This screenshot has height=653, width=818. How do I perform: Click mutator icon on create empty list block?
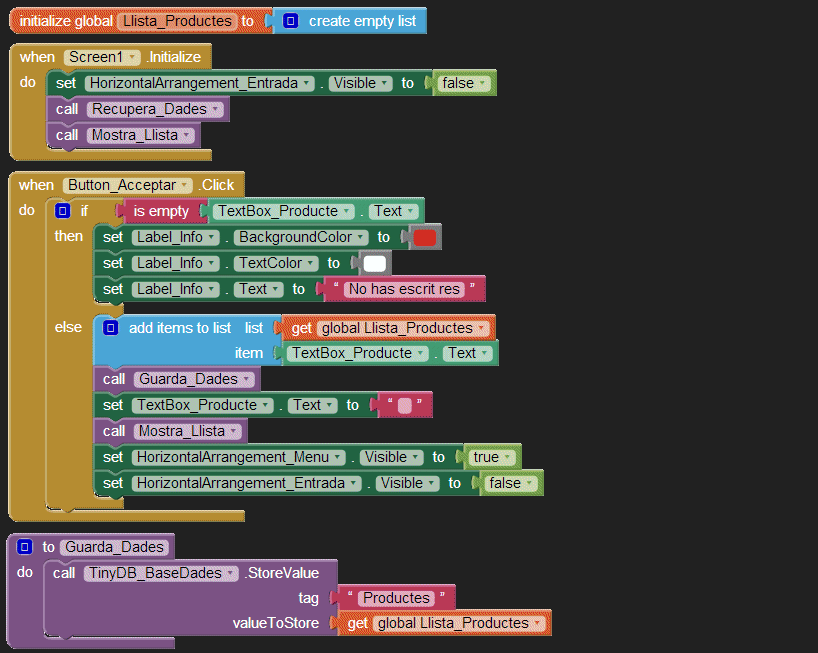(x=291, y=21)
